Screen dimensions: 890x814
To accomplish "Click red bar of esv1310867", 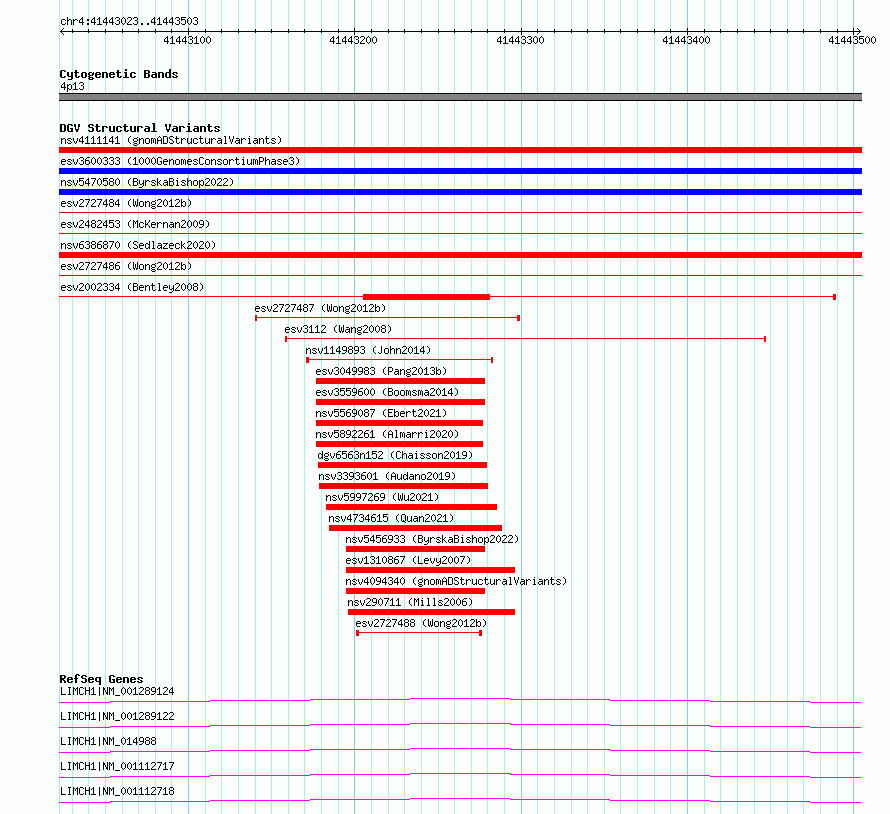I will [430, 570].
